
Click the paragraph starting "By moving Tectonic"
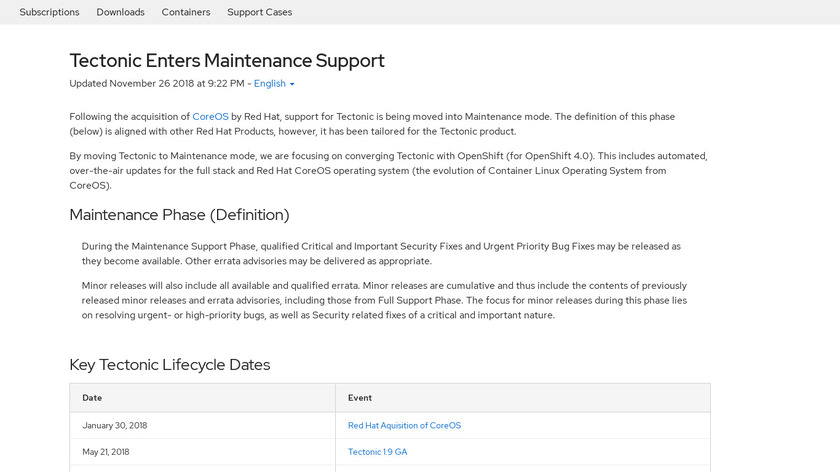(388, 170)
